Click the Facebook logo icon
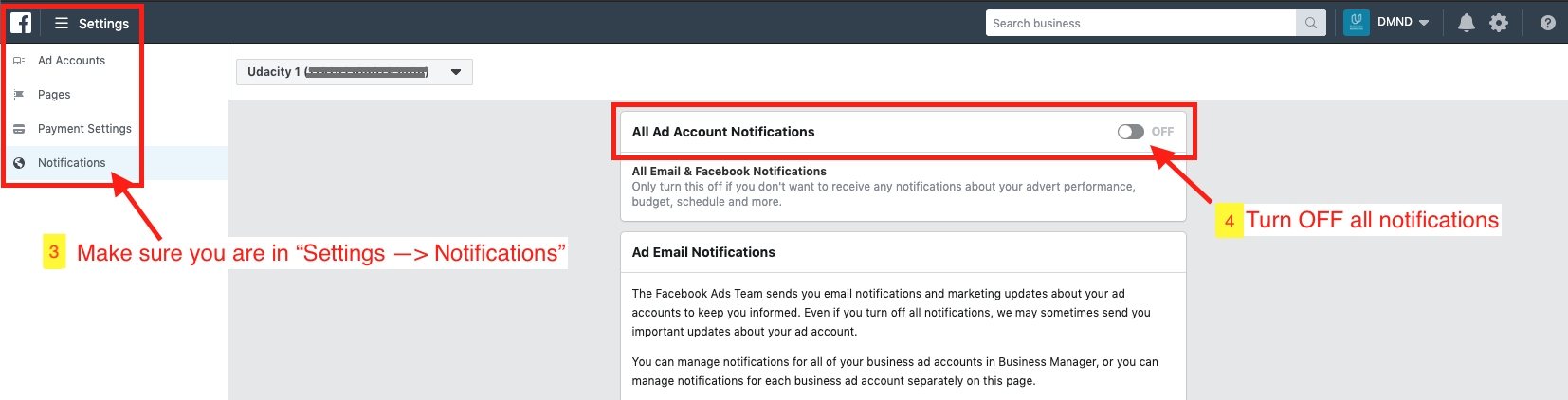Image resolution: width=1568 pixels, height=400 pixels. (21, 23)
